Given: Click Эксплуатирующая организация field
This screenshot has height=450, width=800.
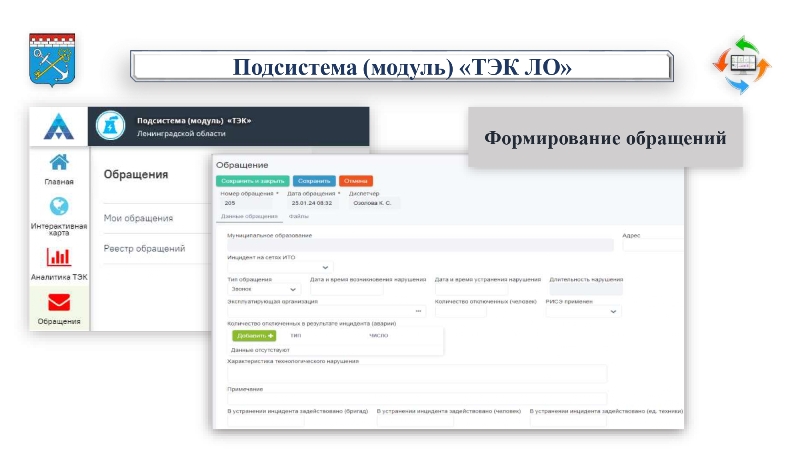Looking at the screenshot, I should 327,311.
